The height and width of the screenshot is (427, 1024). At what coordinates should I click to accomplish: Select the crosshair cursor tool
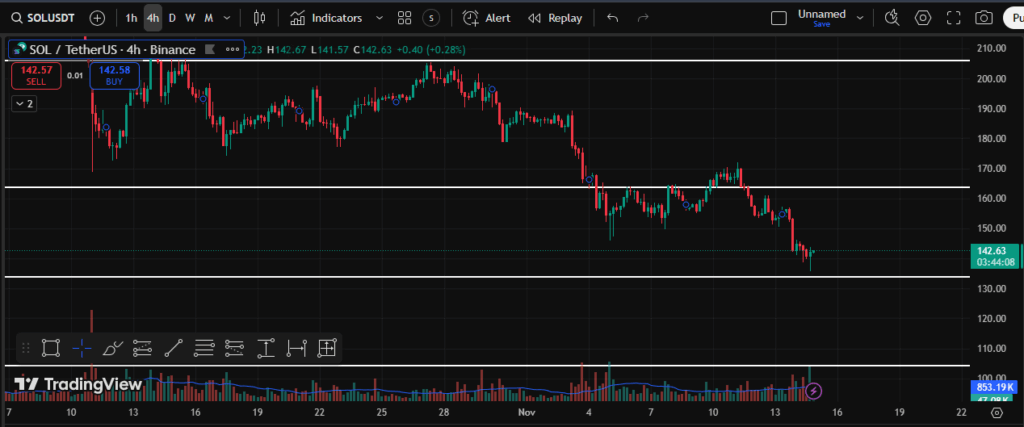pos(82,348)
